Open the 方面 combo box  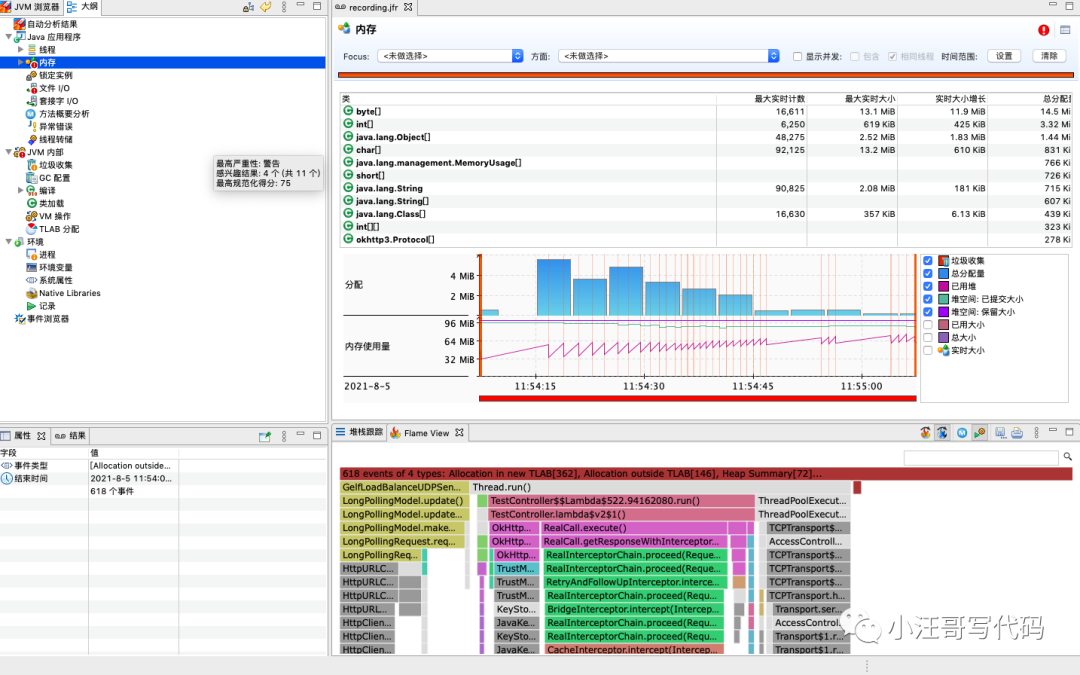pos(668,56)
